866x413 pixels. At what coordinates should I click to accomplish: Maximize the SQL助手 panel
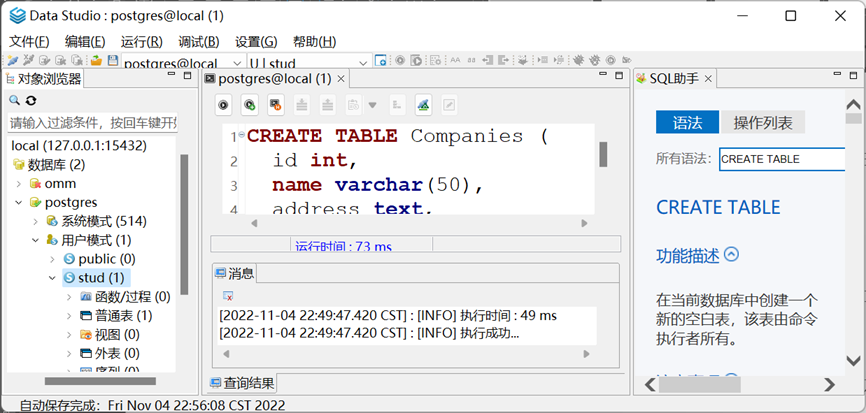pos(855,75)
